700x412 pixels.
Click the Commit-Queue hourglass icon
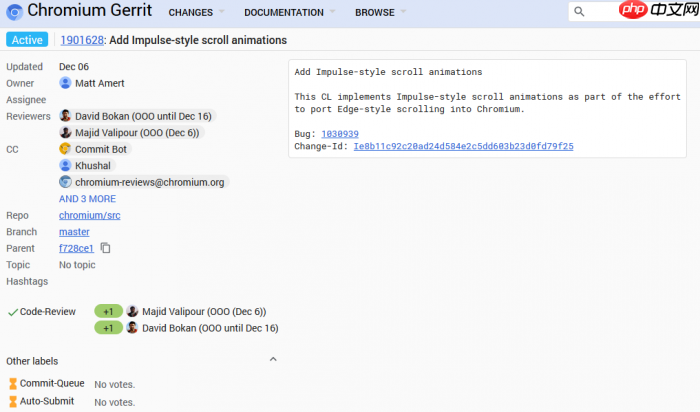(13, 383)
